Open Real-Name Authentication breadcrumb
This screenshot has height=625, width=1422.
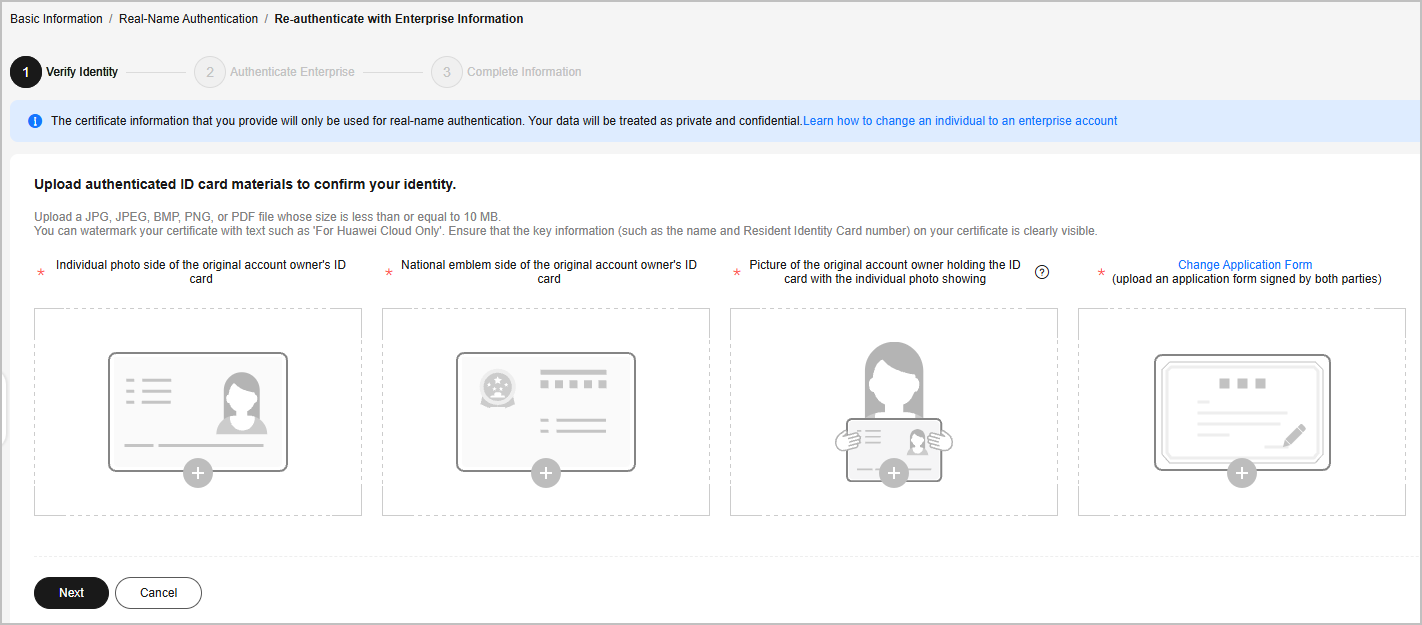pos(188,19)
